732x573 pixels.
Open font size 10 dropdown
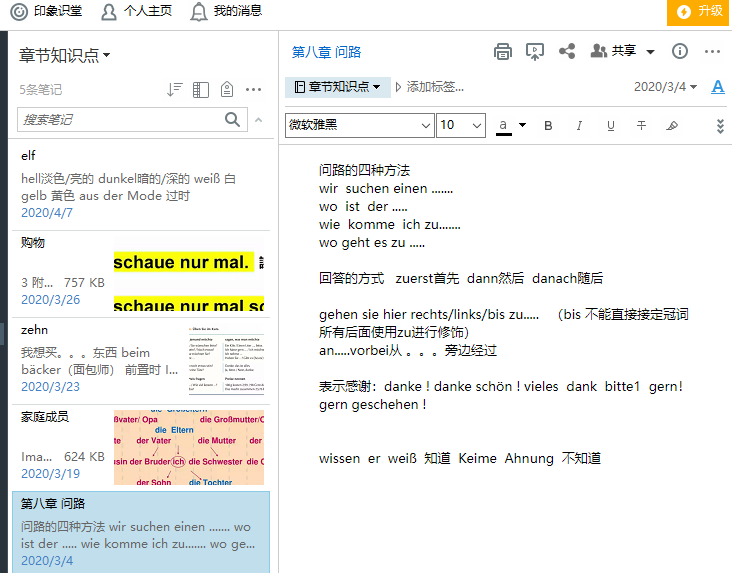461,125
